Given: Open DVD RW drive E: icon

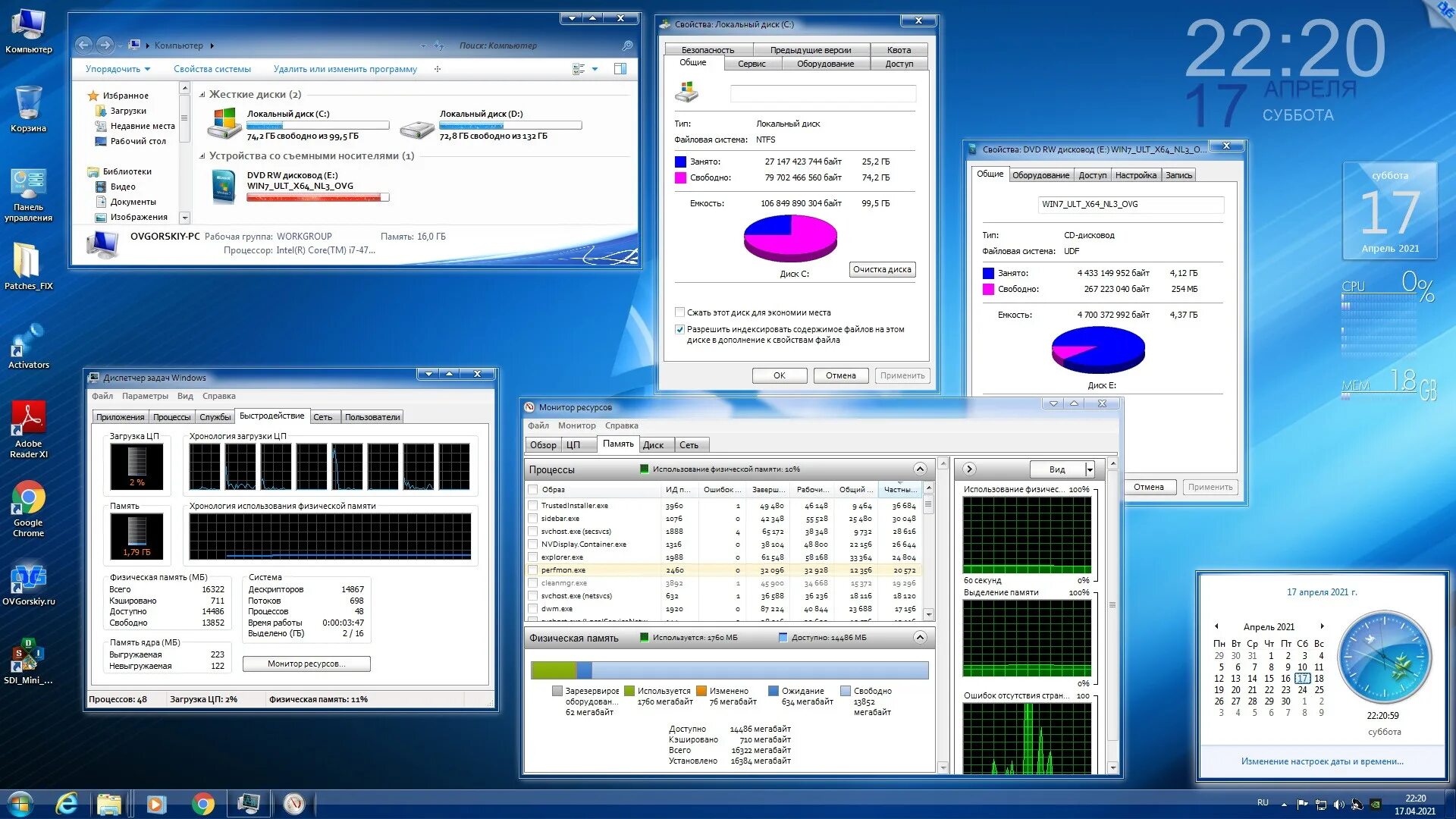Looking at the screenshot, I should (224, 187).
